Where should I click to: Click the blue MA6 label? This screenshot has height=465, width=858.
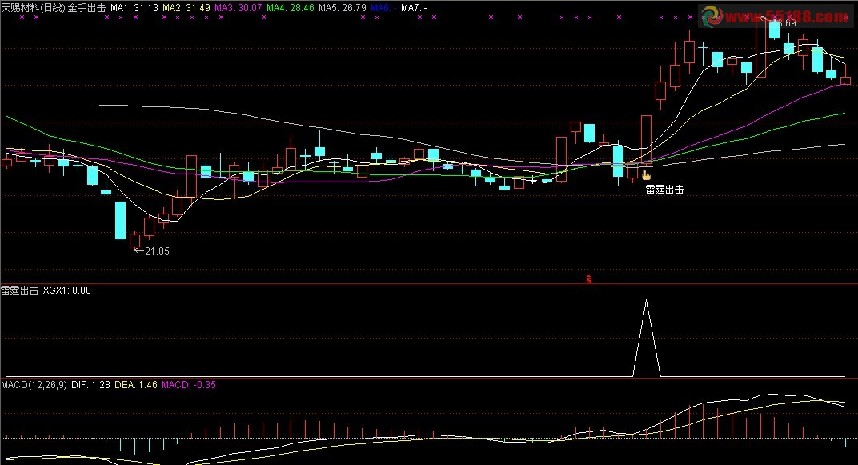coord(383,8)
